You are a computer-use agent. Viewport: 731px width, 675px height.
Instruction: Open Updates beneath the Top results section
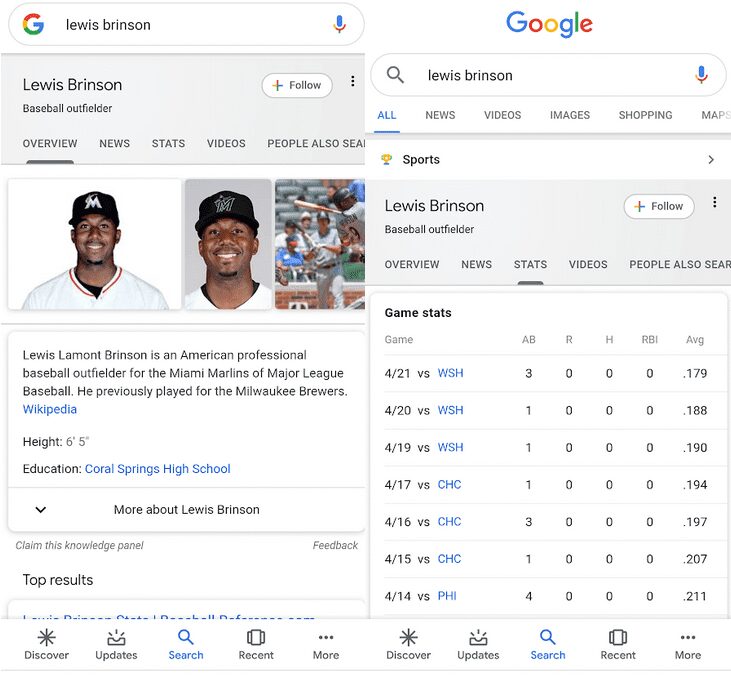tap(116, 644)
